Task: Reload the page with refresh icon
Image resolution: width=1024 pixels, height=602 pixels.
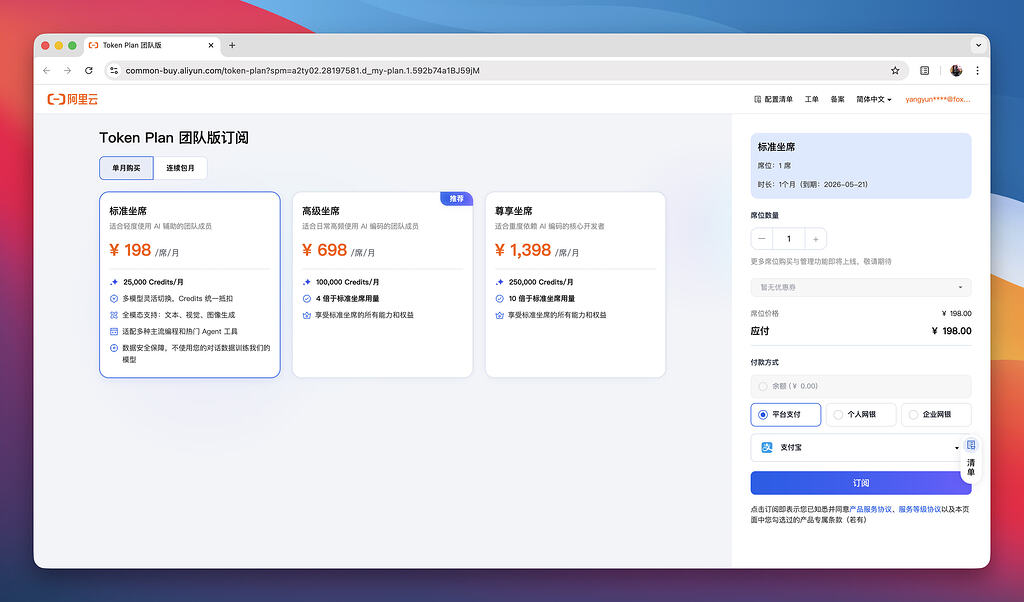Action: click(89, 71)
